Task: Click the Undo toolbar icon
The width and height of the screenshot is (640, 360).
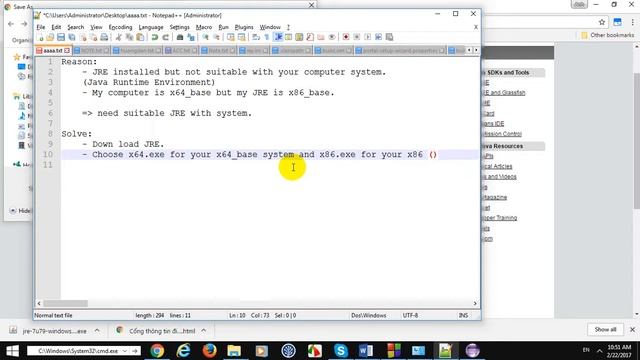Action: click(155, 38)
